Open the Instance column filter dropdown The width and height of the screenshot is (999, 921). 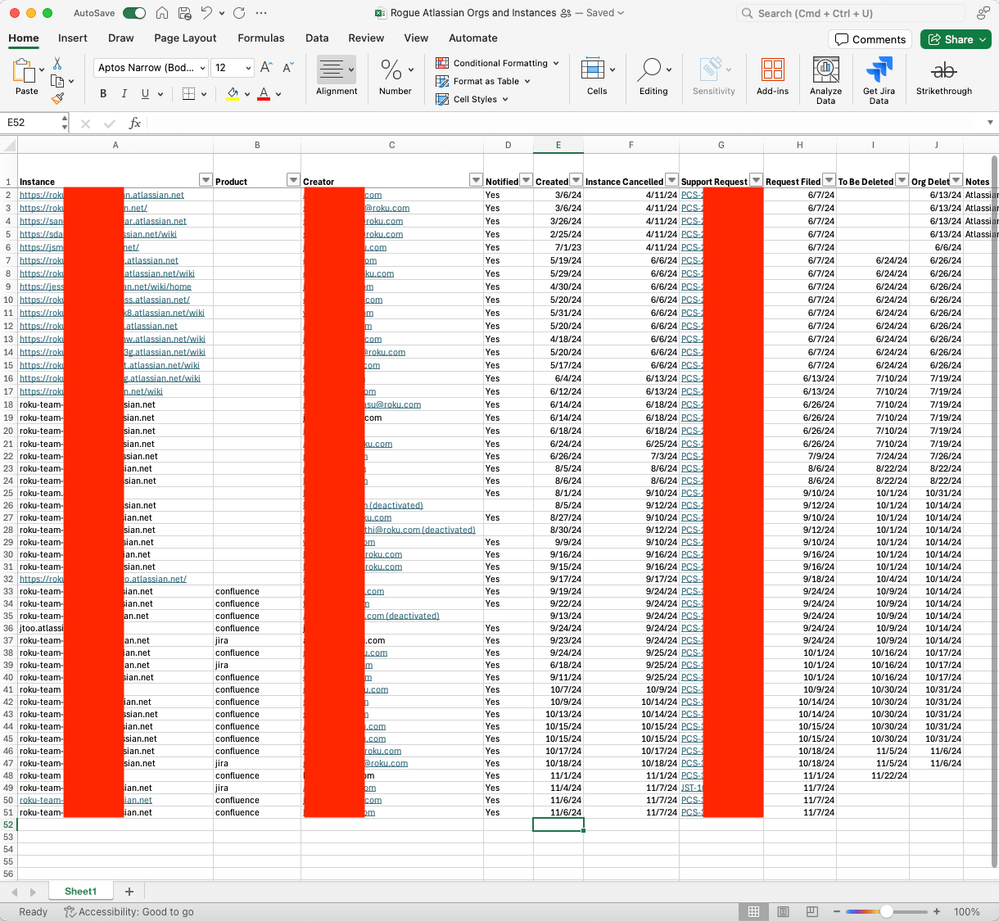tap(206, 180)
